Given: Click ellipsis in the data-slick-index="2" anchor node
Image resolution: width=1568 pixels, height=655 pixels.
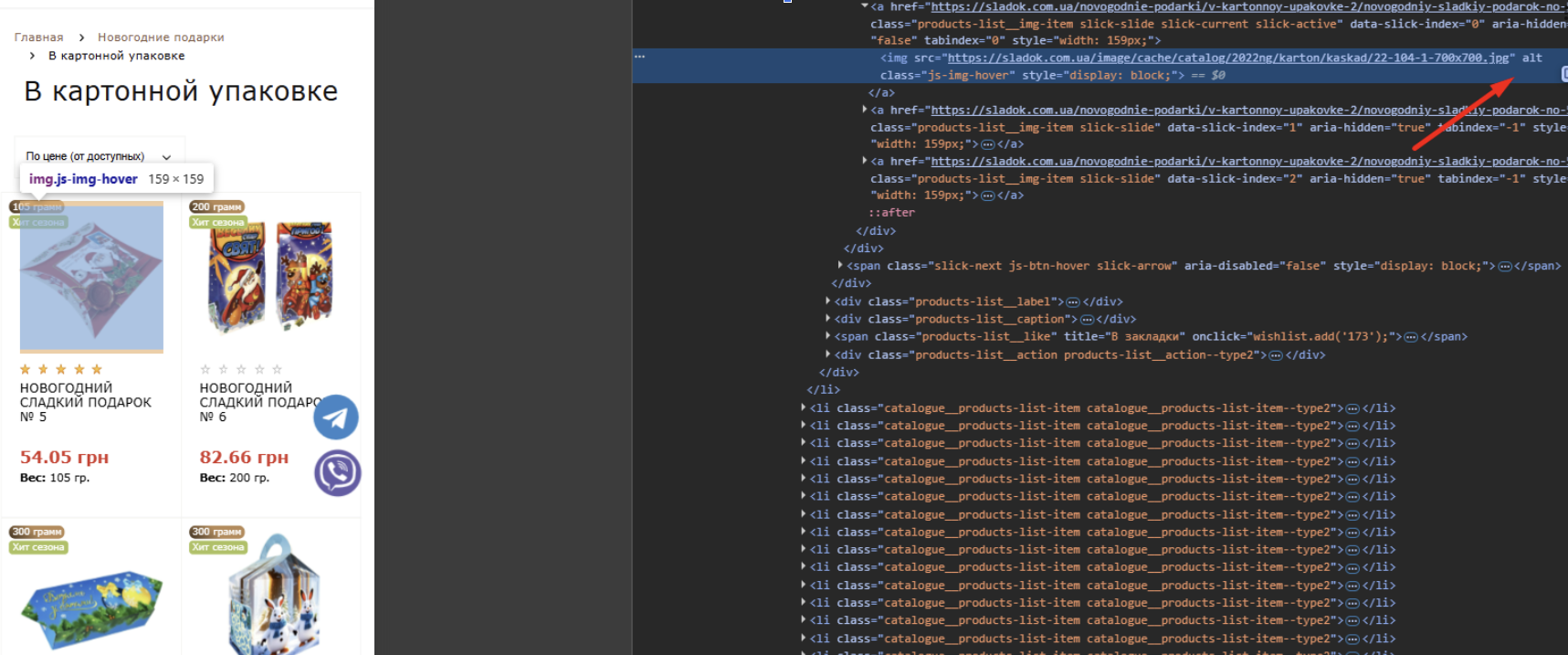Looking at the screenshot, I should (988, 195).
